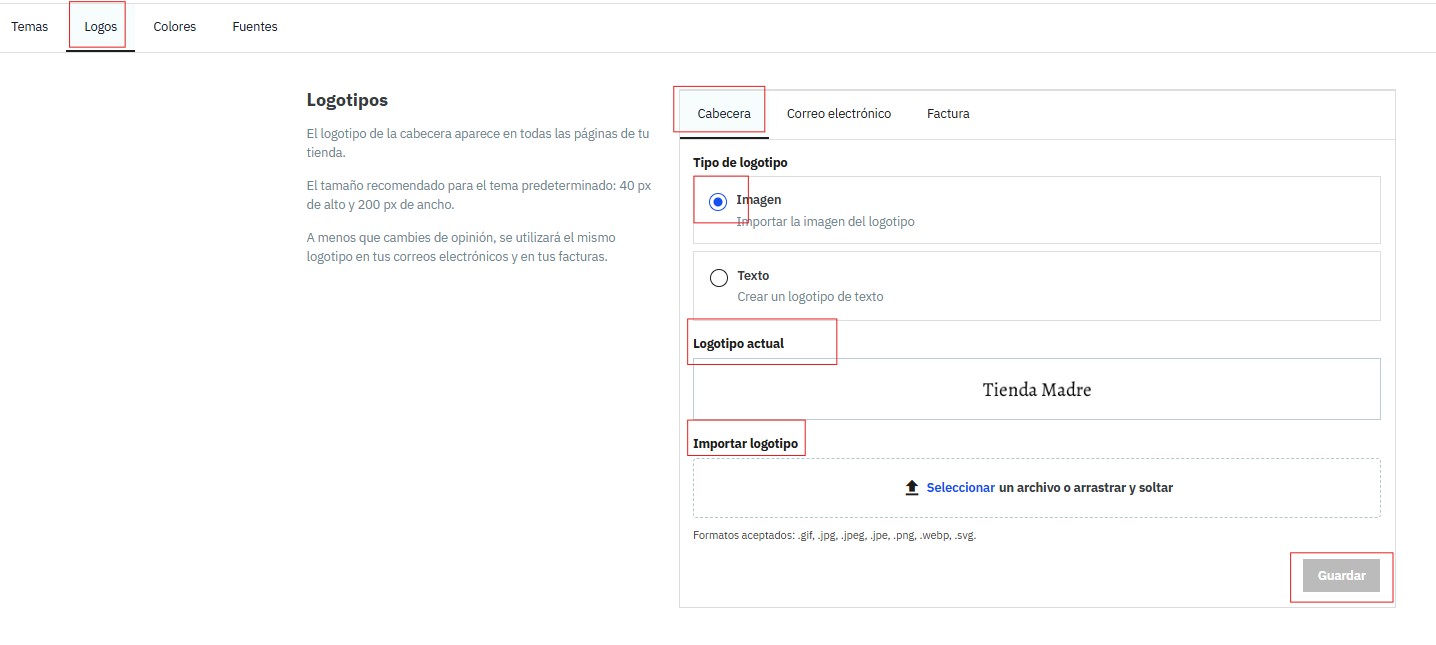Switch to the Logos tab
The width and height of the screenshot is (1436, 645).
pyautogui.click(x=101, y=27)
